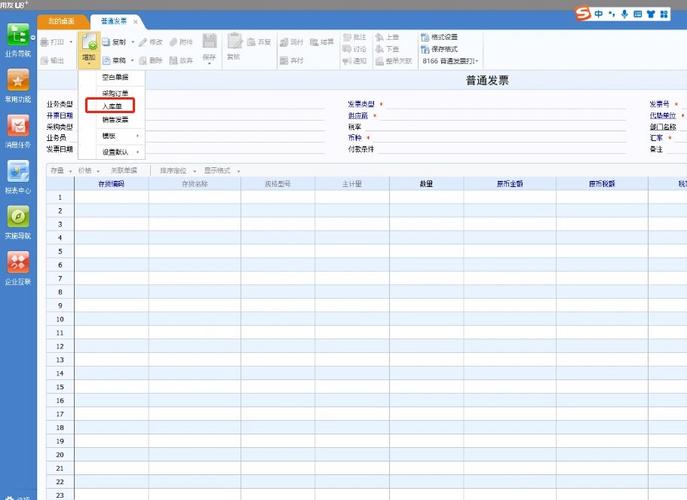Click the 数量 (Quantity) column header

pyautogui.click(x=426, y=184)
